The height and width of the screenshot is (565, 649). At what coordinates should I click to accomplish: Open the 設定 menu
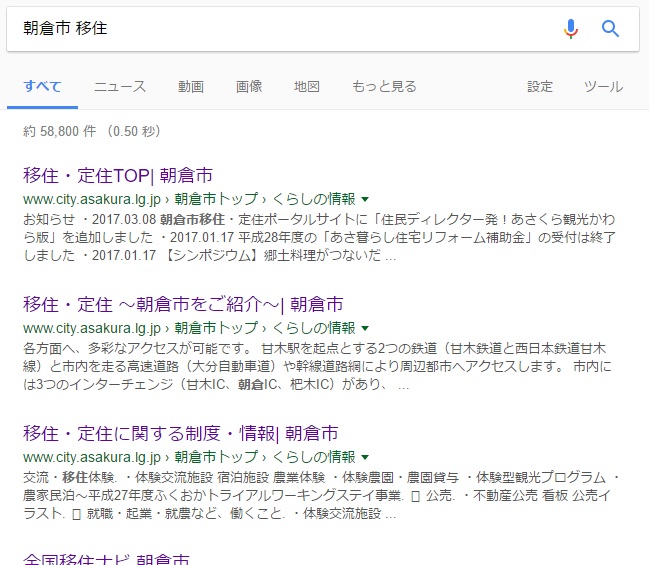(x=540, y=87)
